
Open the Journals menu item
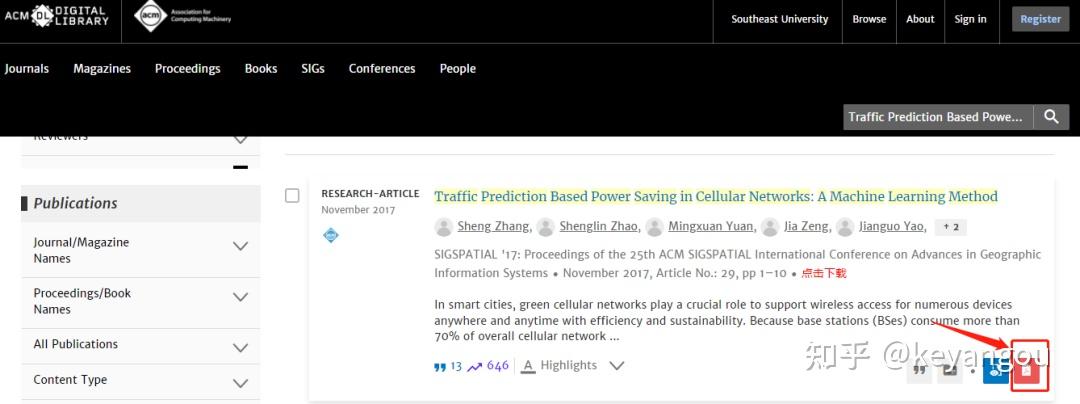coord(27,69)
